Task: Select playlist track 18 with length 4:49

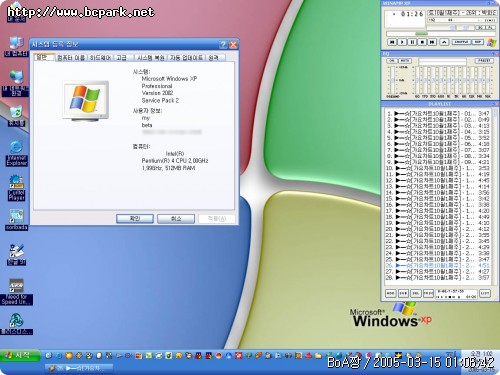Action: (438, 217)
